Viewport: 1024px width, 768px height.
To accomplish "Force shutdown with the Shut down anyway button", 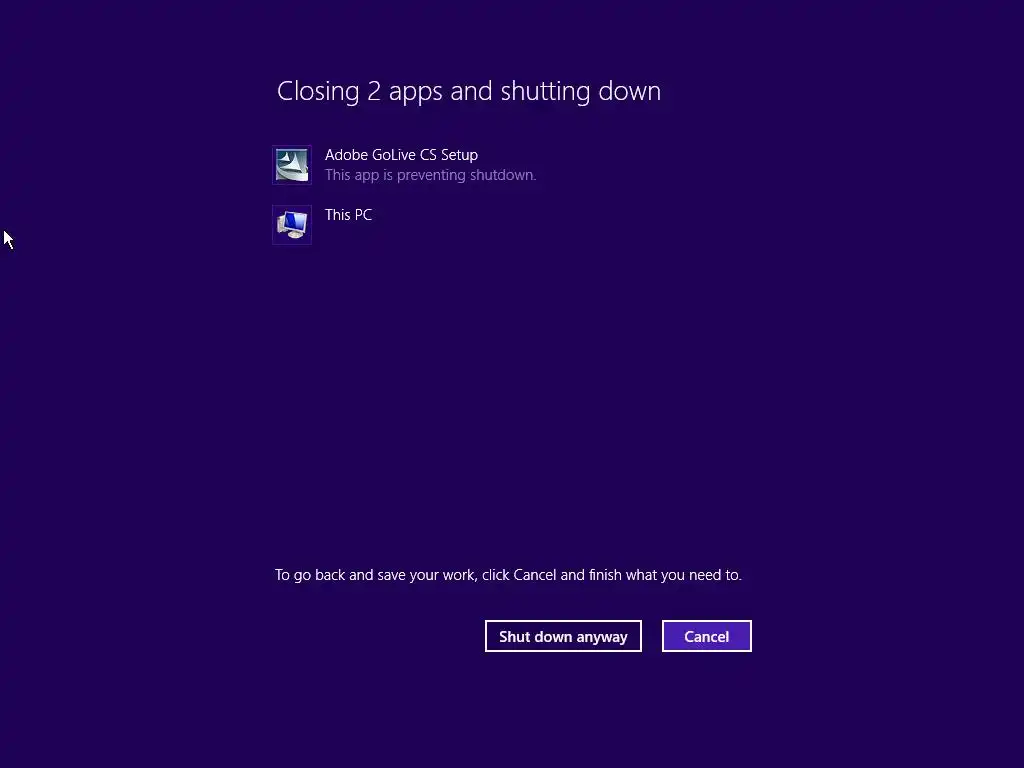I will coord(563,636).
